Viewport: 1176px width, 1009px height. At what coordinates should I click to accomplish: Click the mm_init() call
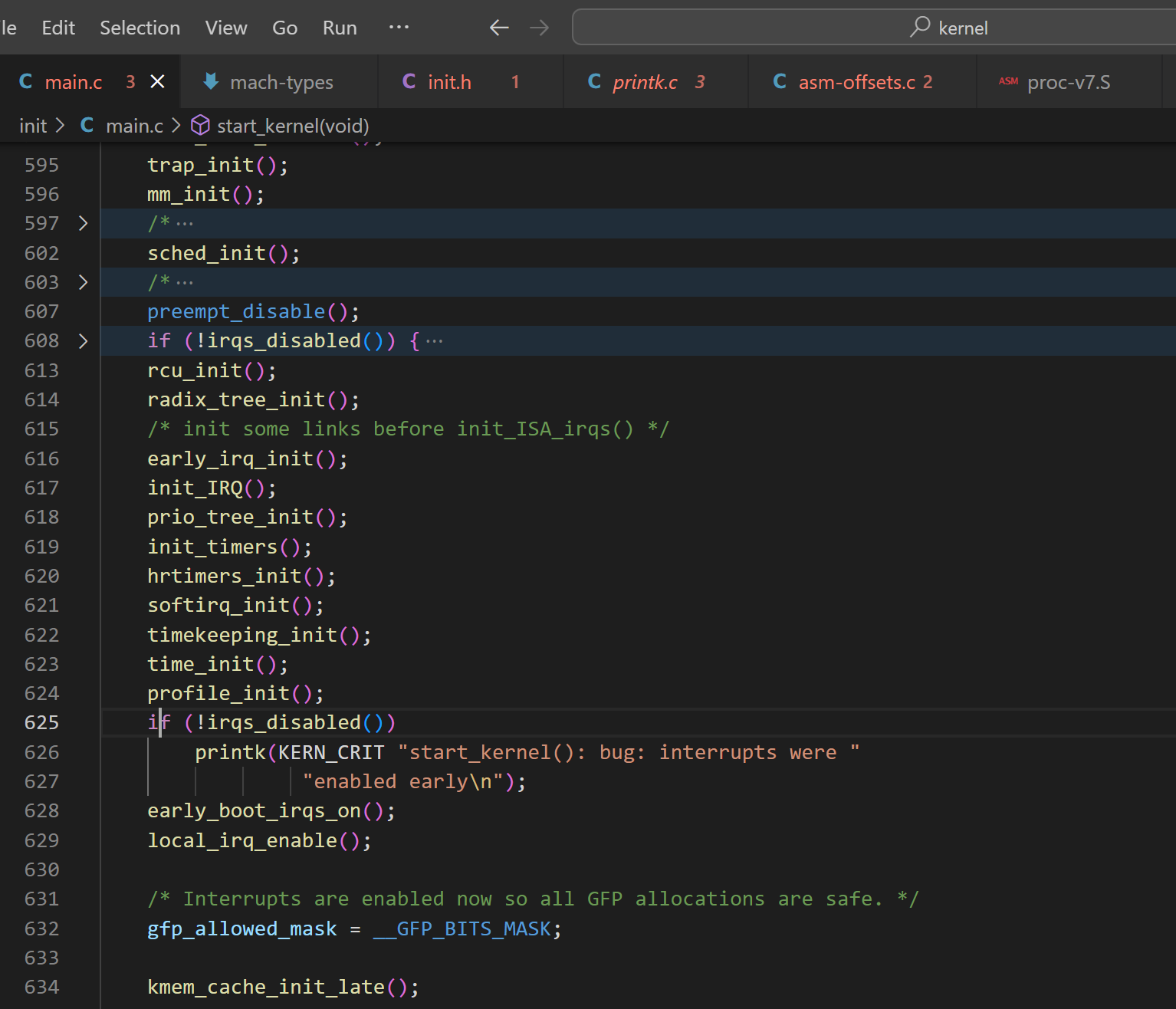tap(205, 194)
